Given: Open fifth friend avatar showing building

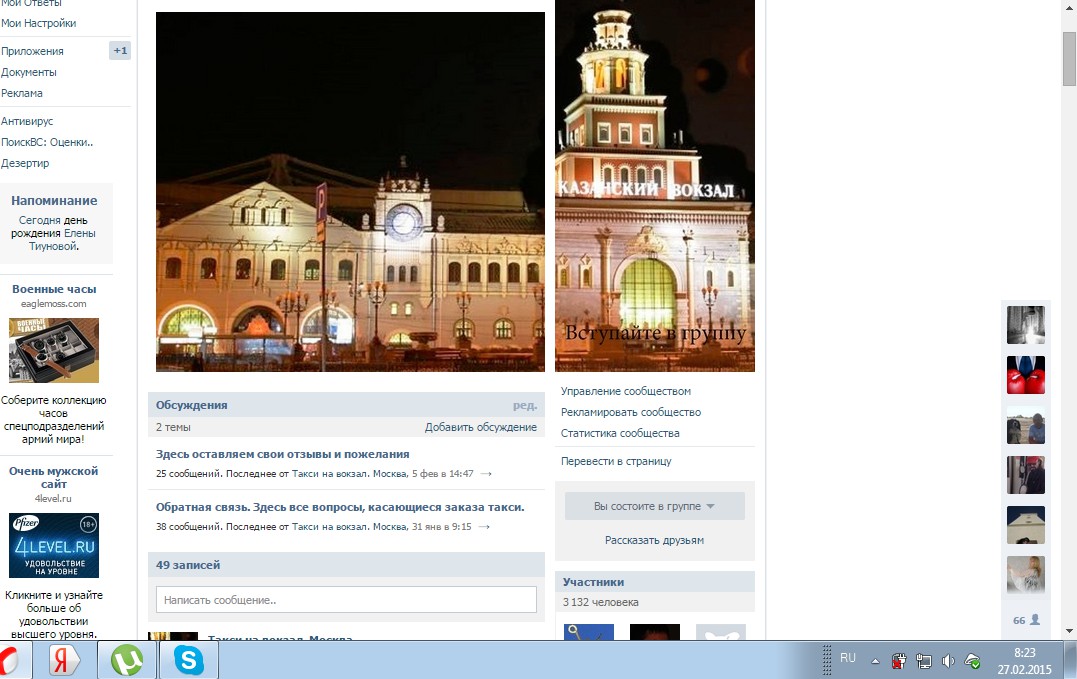Looking at the screenshot, I should [x=1025, y=525].
